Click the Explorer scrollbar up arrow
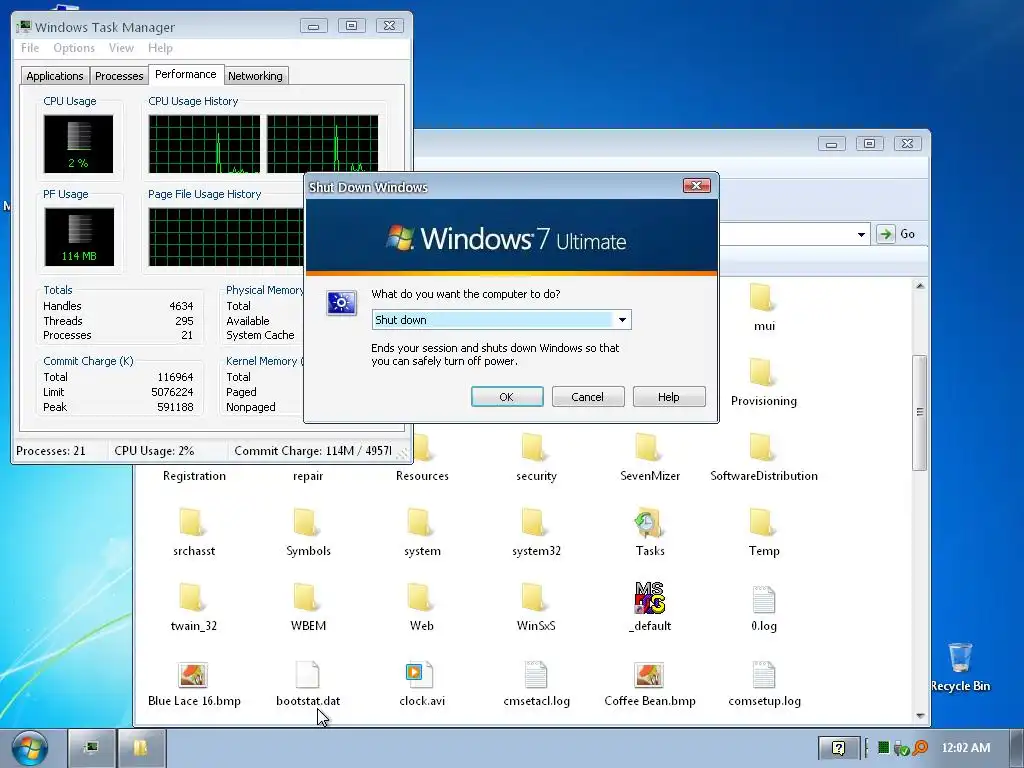Screen dimensions: 1024x768 click(920, 286)
